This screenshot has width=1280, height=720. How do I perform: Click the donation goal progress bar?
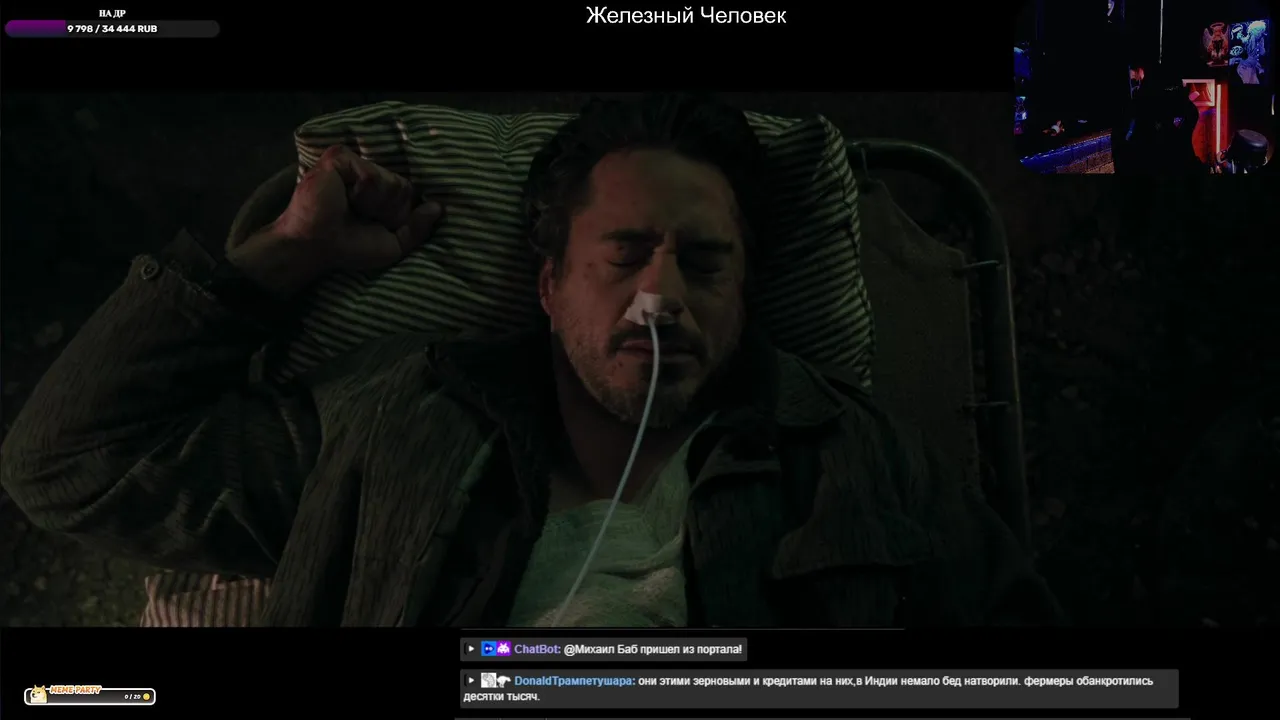coord(112,29)
